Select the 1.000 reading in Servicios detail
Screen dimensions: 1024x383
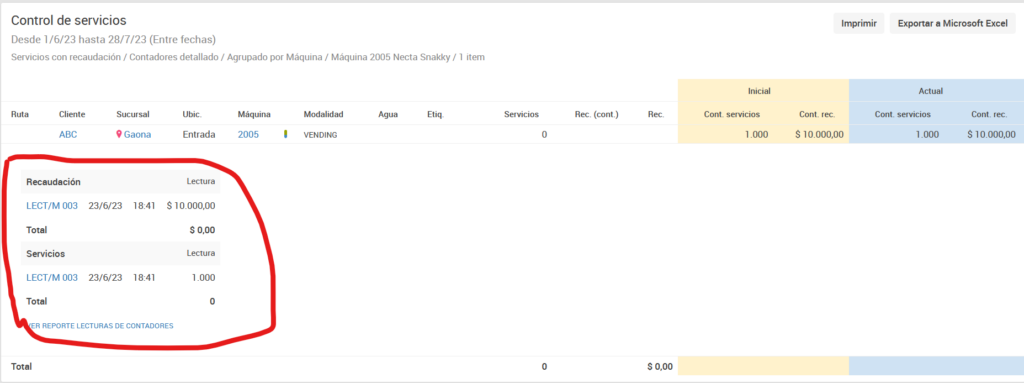point(203,278)
